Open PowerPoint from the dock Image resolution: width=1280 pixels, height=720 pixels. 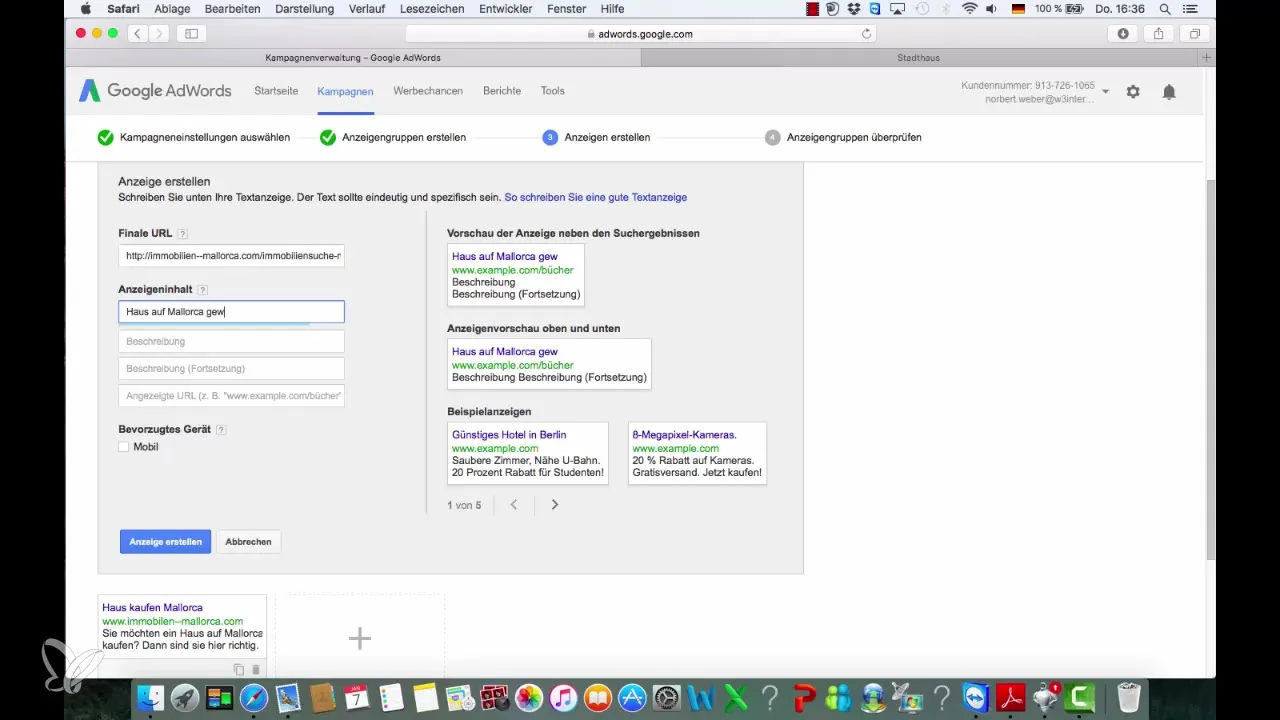pos(806,697)
